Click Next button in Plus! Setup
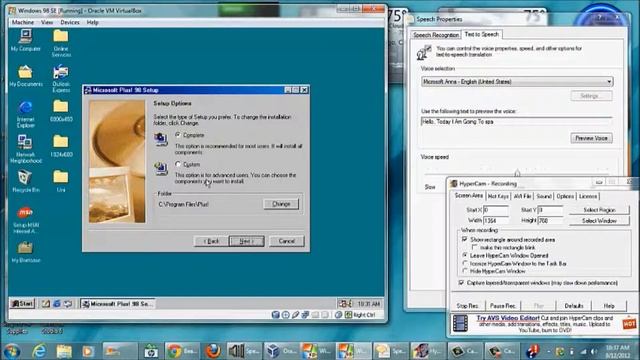640x360 pixels. click(247, 241)
